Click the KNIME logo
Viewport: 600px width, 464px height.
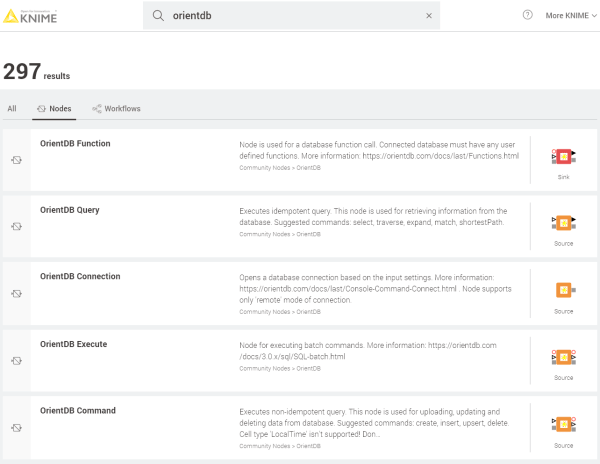(30, 16)
